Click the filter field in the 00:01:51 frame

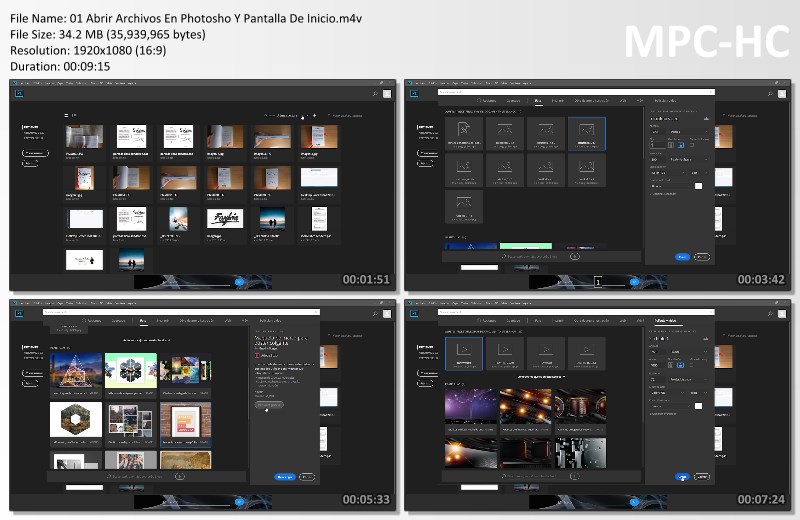[347, 116]
